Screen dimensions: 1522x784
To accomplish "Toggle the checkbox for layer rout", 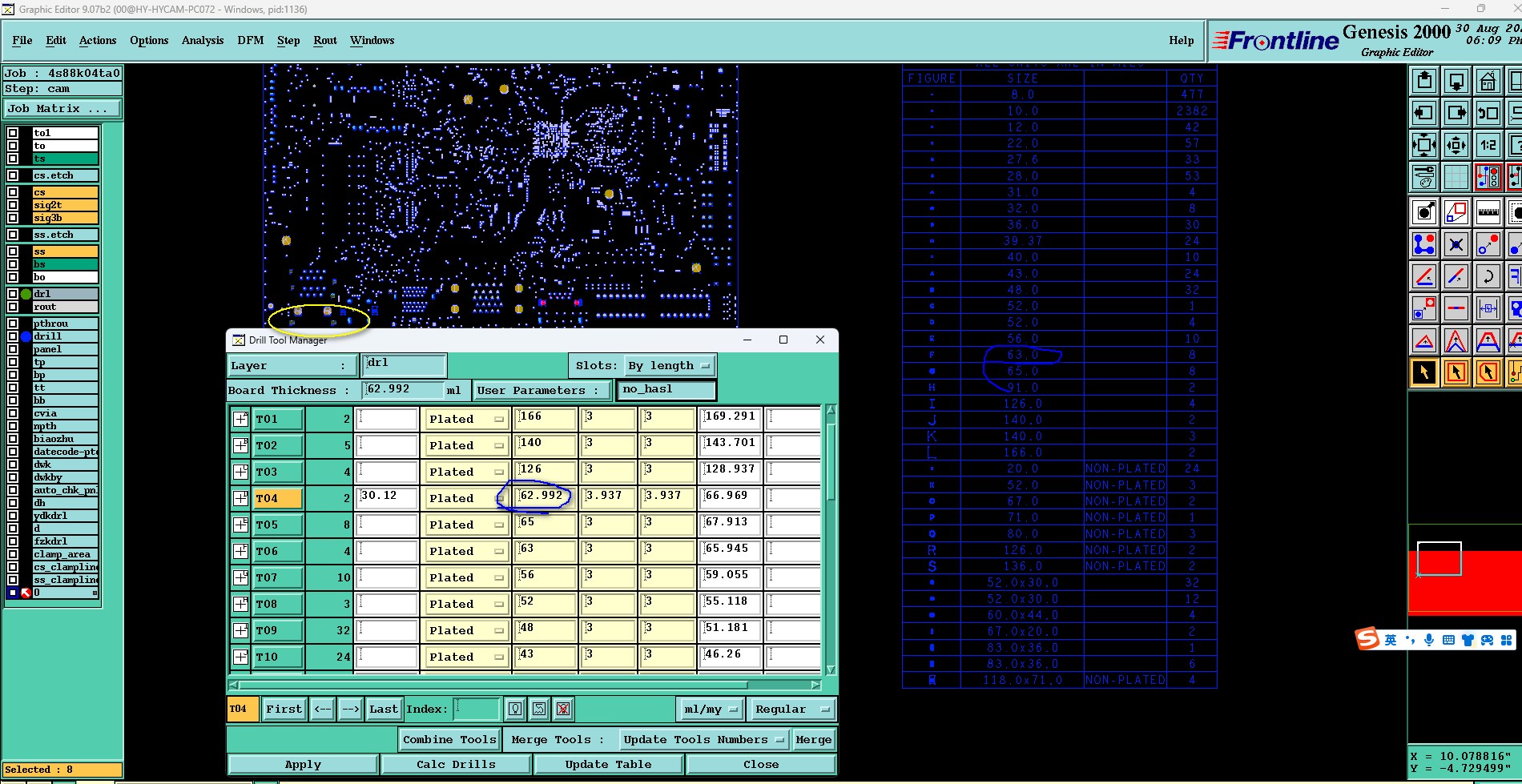I will [x=13, y=307].
